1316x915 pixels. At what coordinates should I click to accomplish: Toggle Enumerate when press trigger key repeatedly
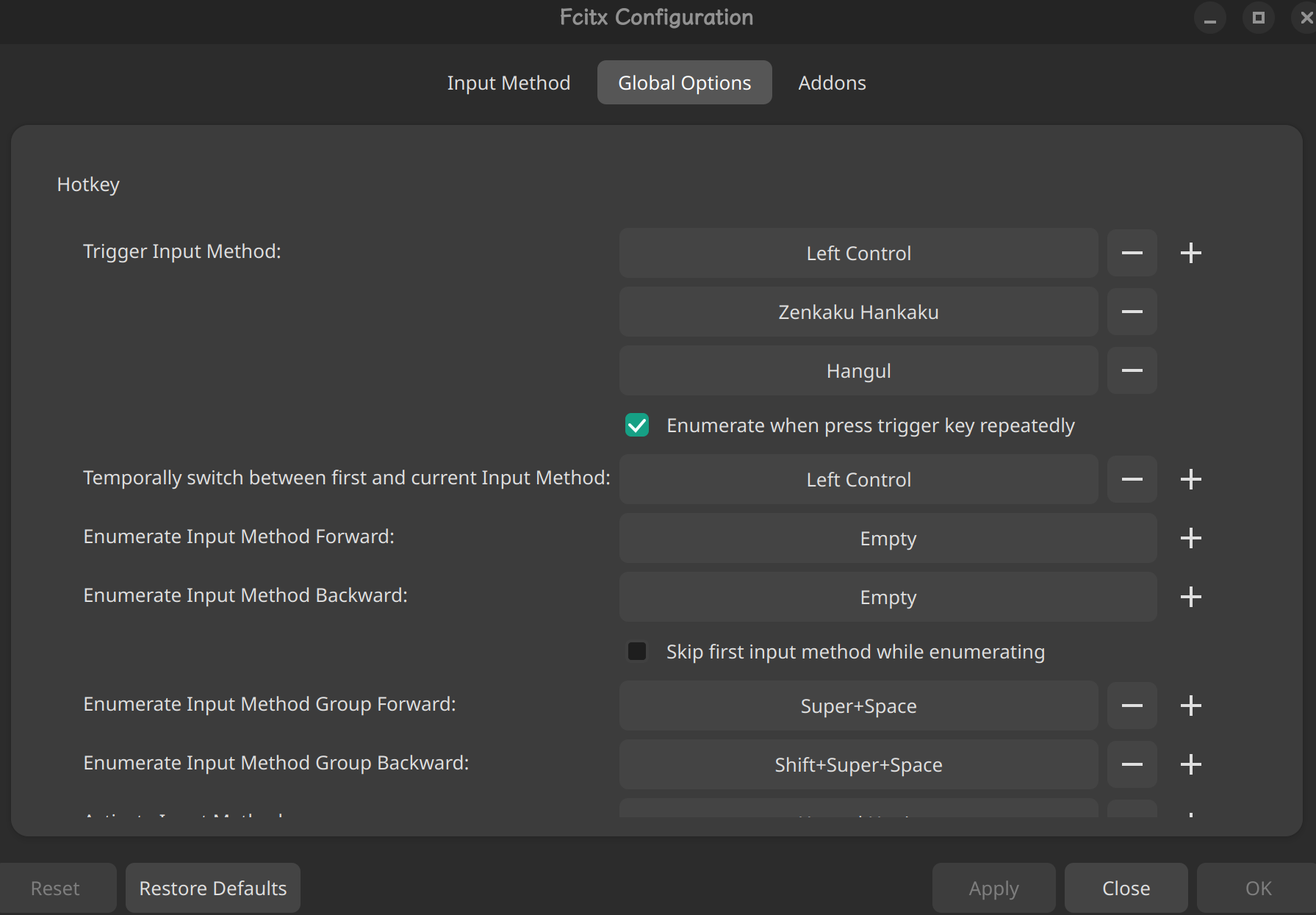coord(637,425)
